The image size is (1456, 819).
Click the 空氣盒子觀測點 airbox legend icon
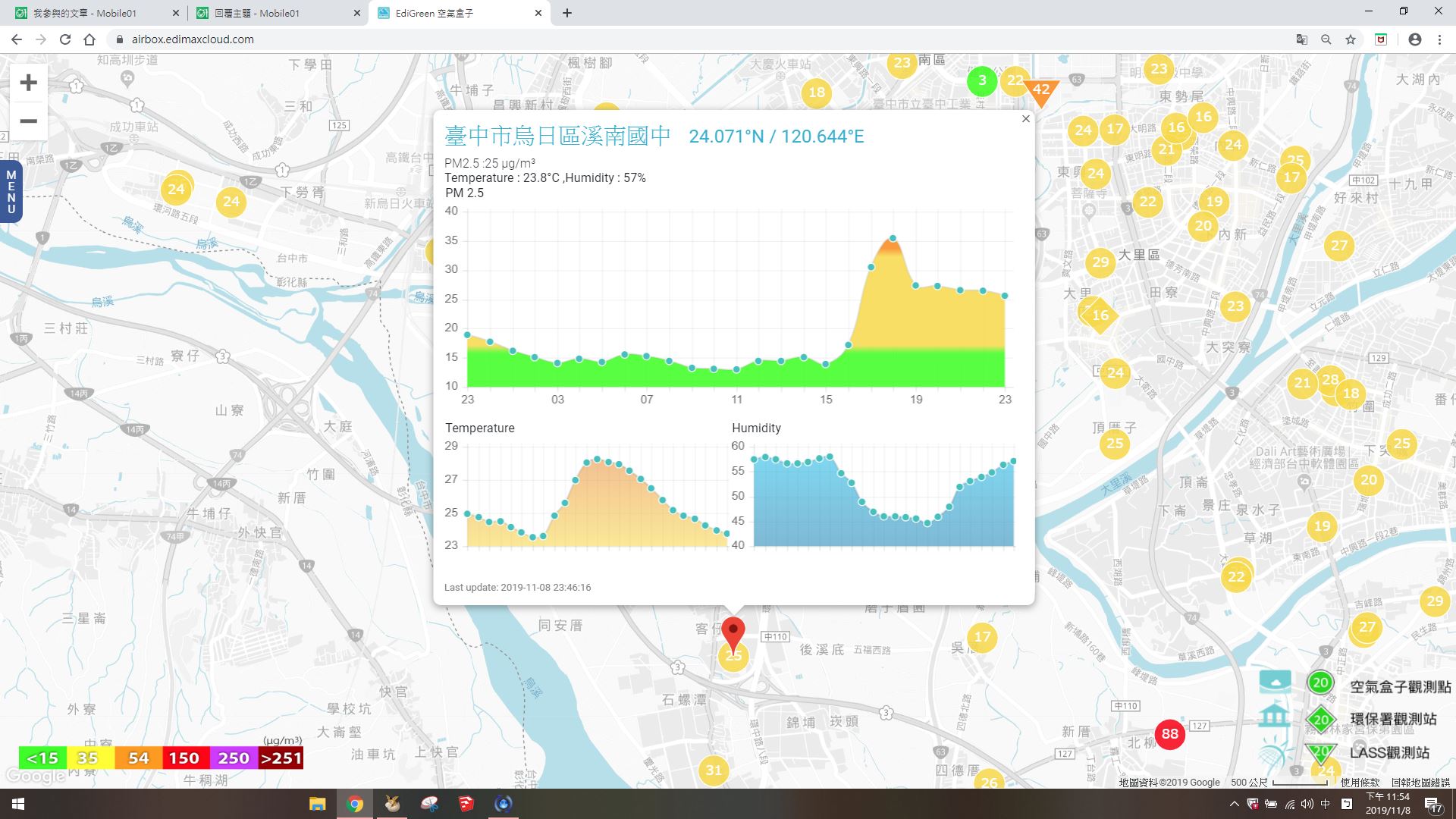click(1275, 682)
